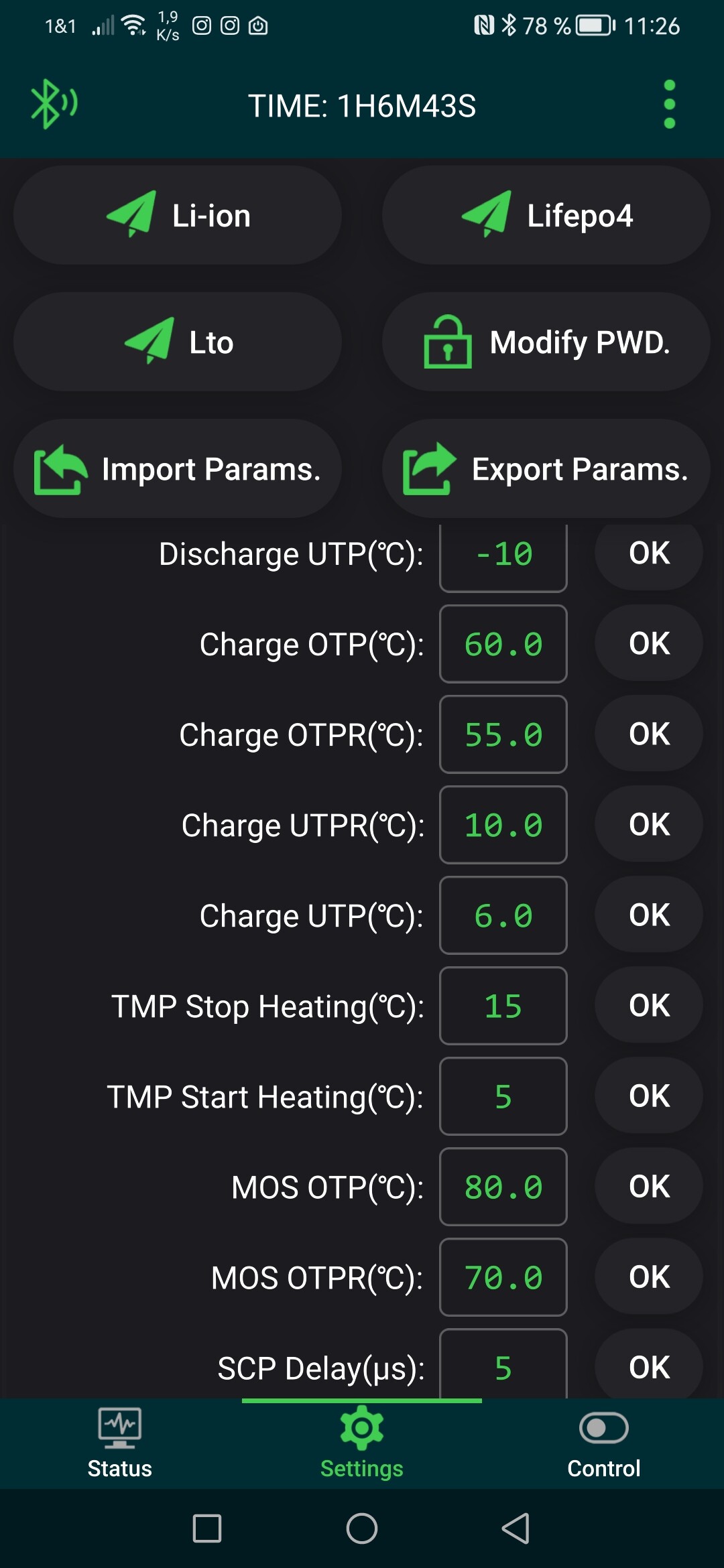Confirm Charge OTP value with OK
The height and width of the screenshot is (1568, 724).
tap(649, 644)
